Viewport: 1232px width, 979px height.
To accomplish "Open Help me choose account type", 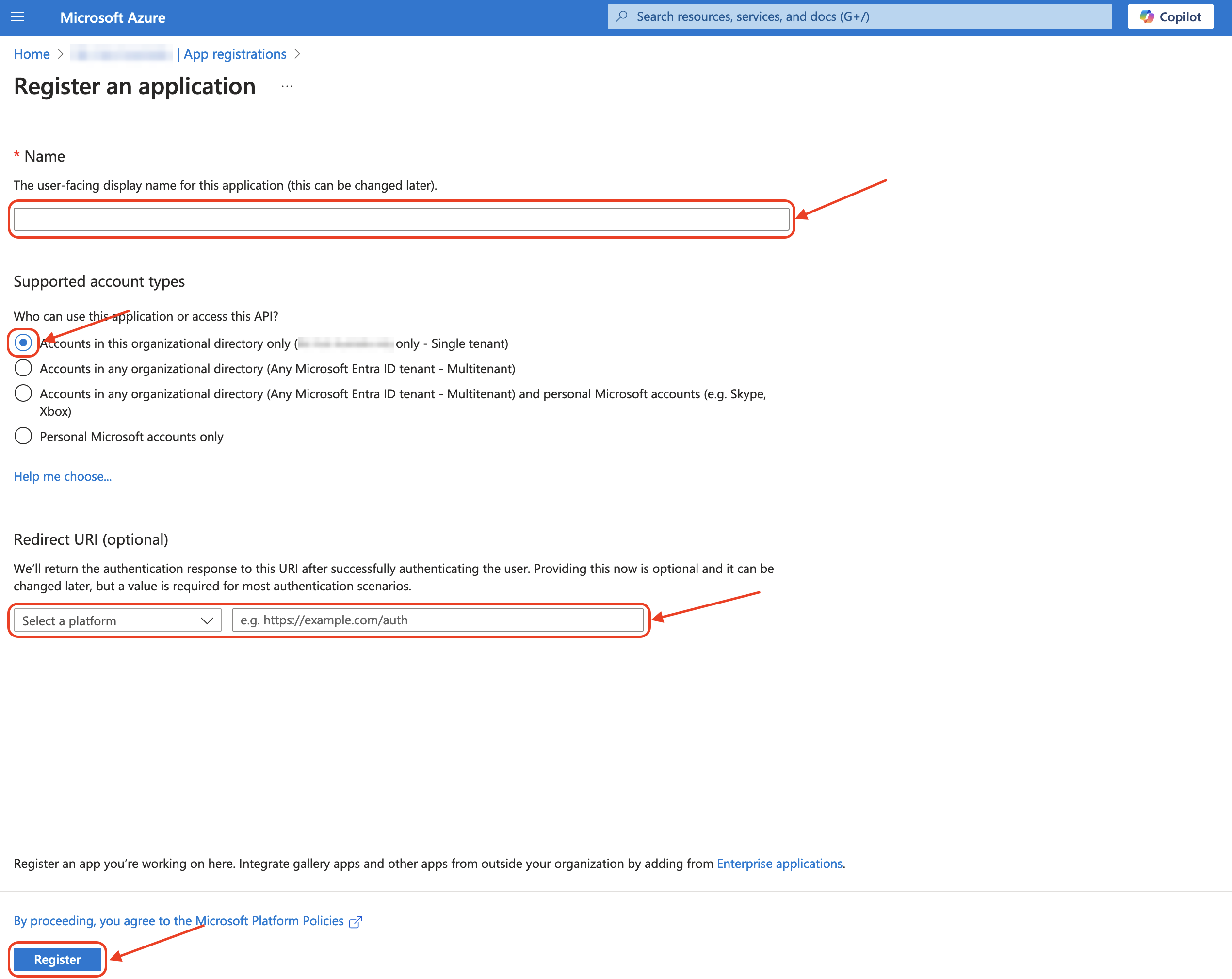I will (62, 475).
